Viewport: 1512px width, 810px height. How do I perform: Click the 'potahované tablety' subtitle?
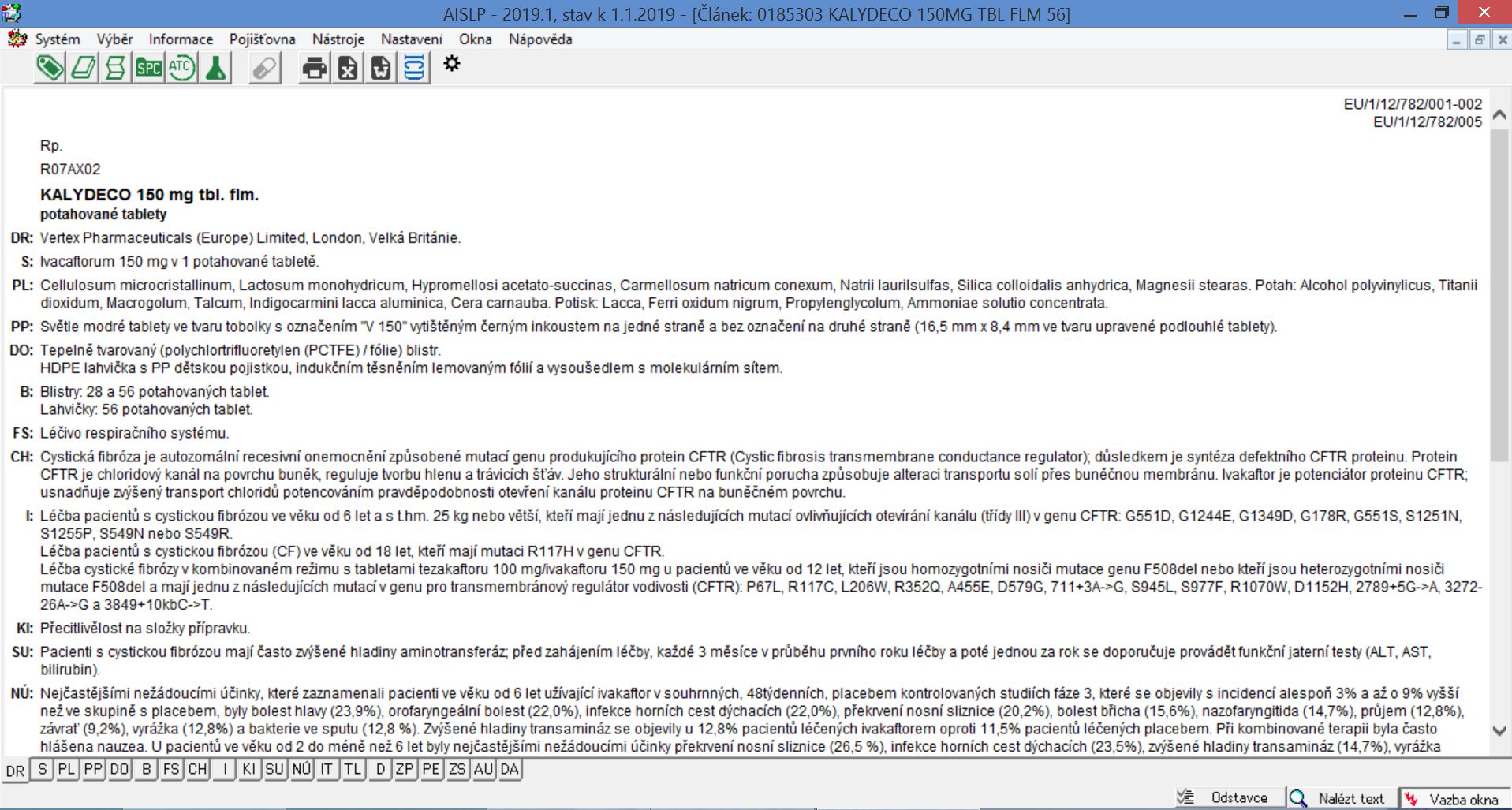103,215
